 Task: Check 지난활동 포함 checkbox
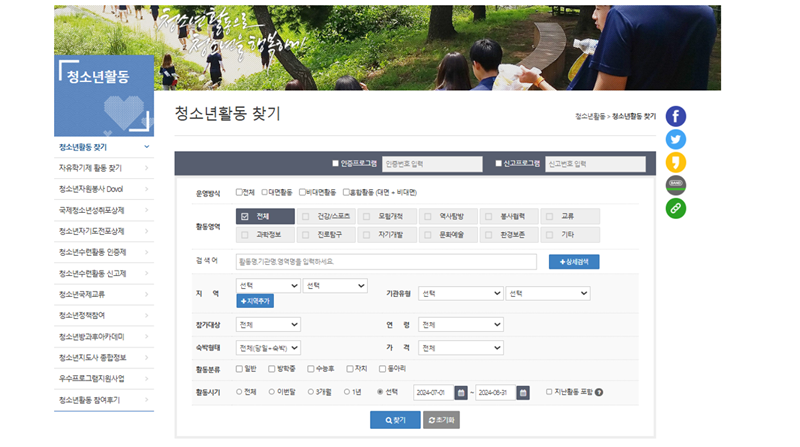tap(549, 392)
